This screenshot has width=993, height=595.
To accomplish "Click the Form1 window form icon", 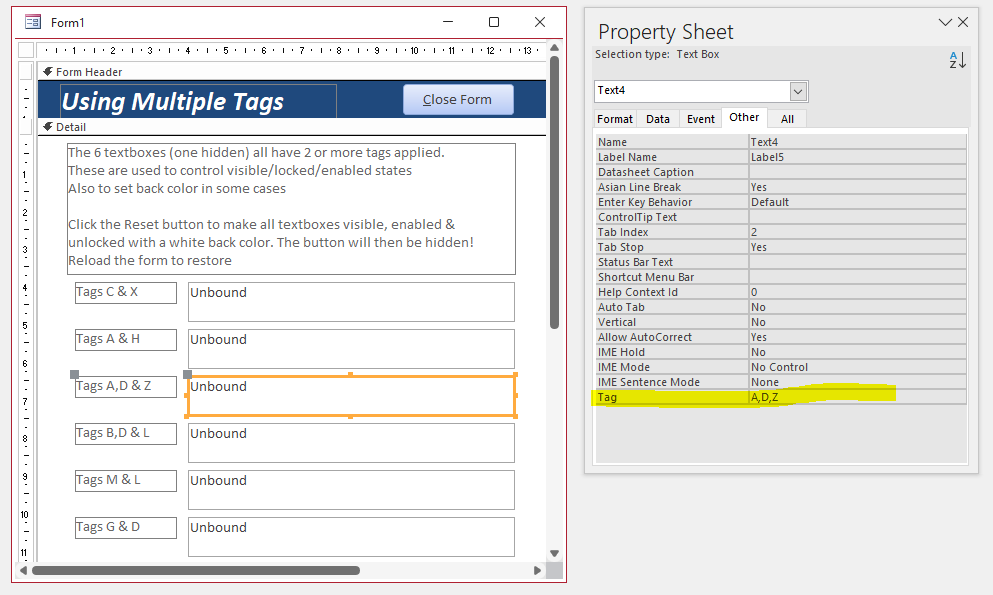I will (x=33, y=22).
